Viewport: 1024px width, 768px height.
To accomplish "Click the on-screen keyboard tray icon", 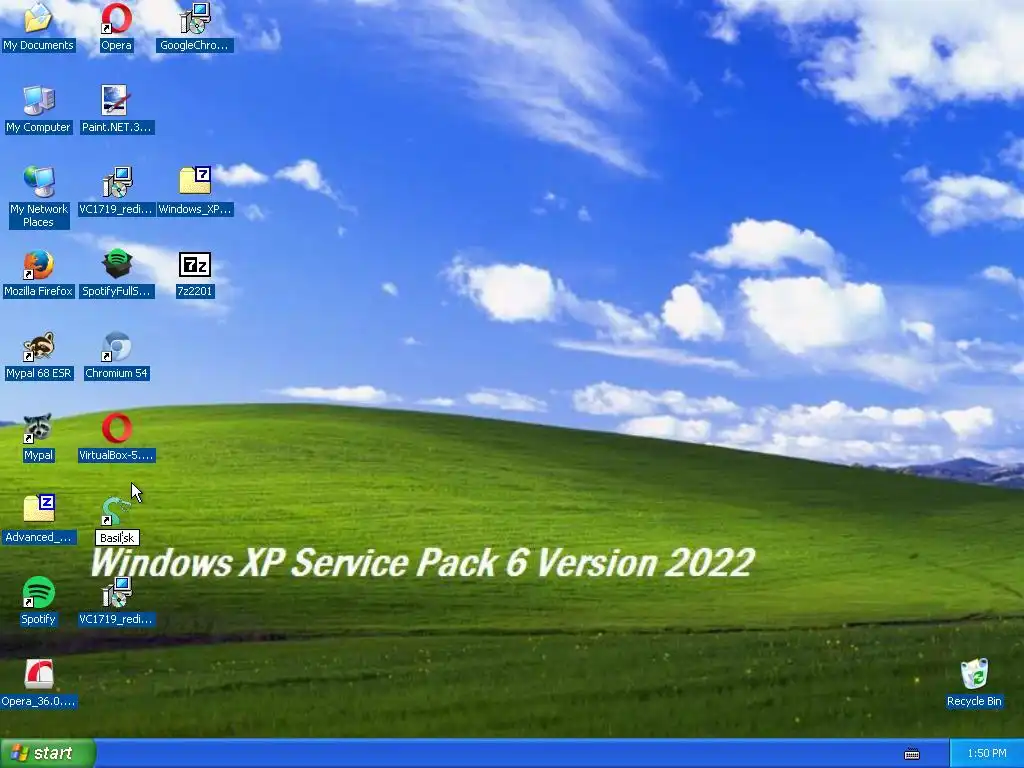I will click(912, 754).
